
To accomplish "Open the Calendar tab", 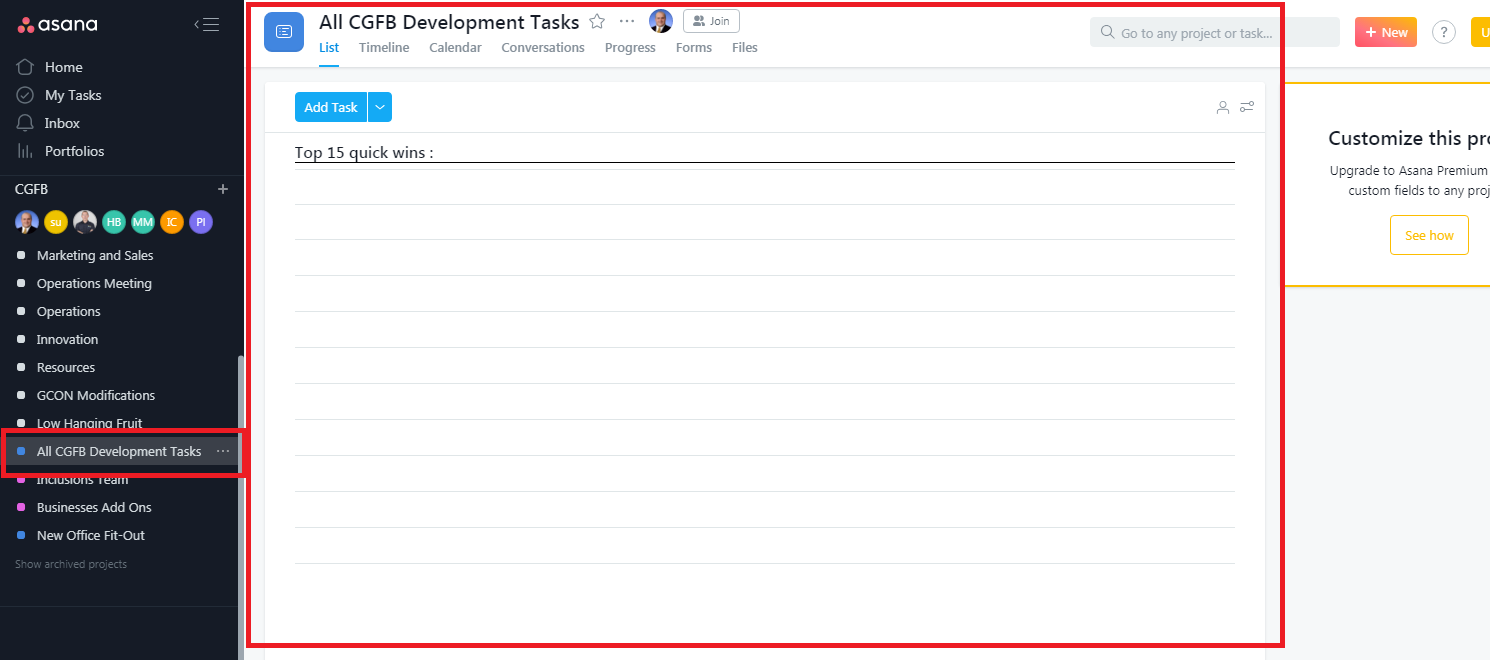I will pos(455,47).
